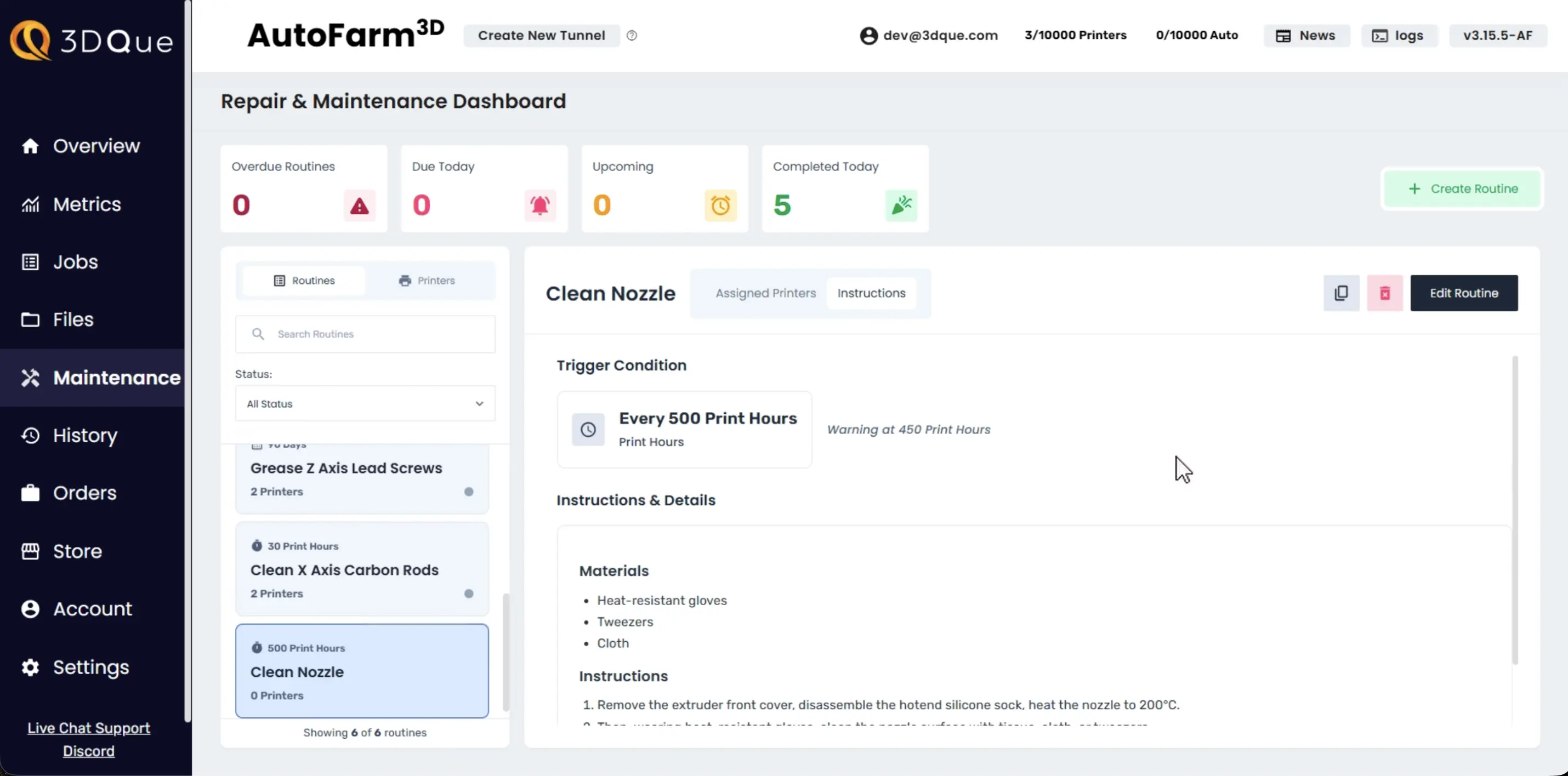The height and width of the screenshot is (776, 1568).
Task: Click the user avatar icon by dev@3dque.com
Action: click(x=868, y=35)
